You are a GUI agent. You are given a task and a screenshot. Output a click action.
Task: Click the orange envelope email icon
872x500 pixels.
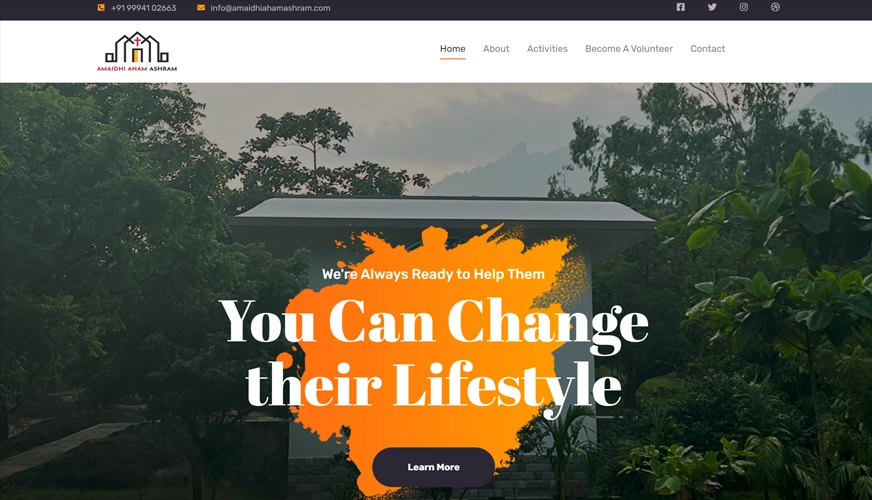(201, 8)
